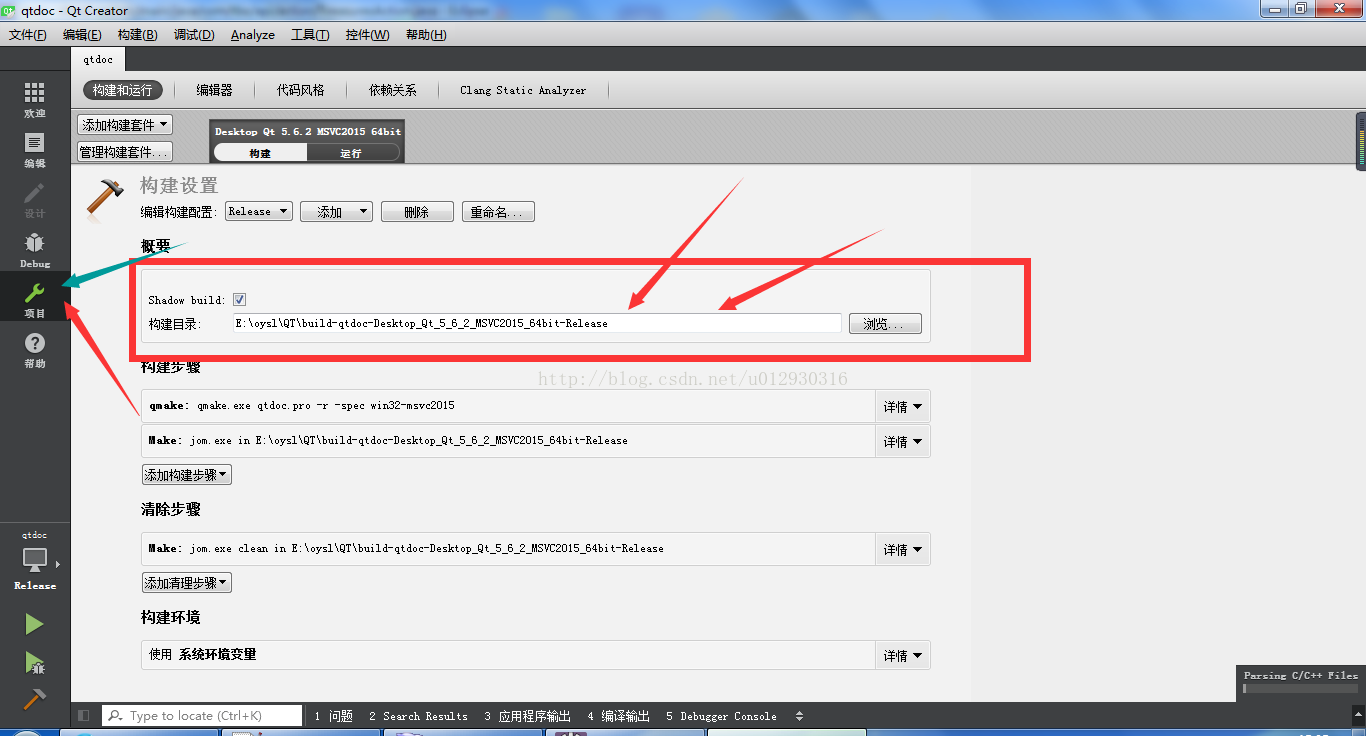Select the 运行 kit sub-tab
This screenshot has height=736, width=1366.
point(351,153)
